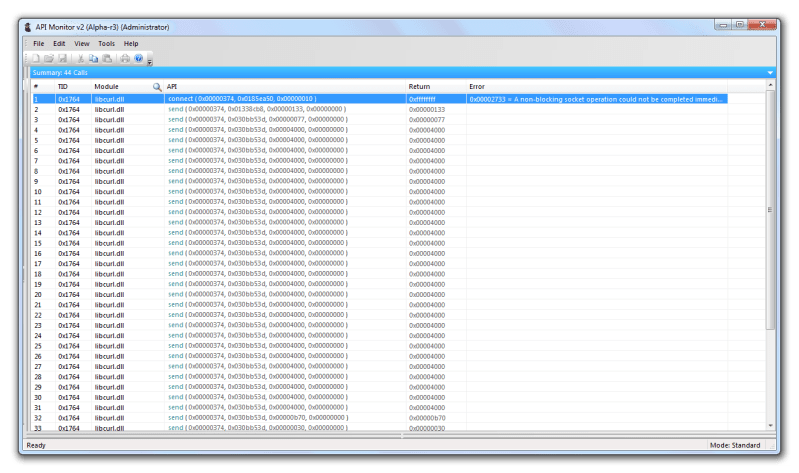Select the send call in row 26

[258, 356]
